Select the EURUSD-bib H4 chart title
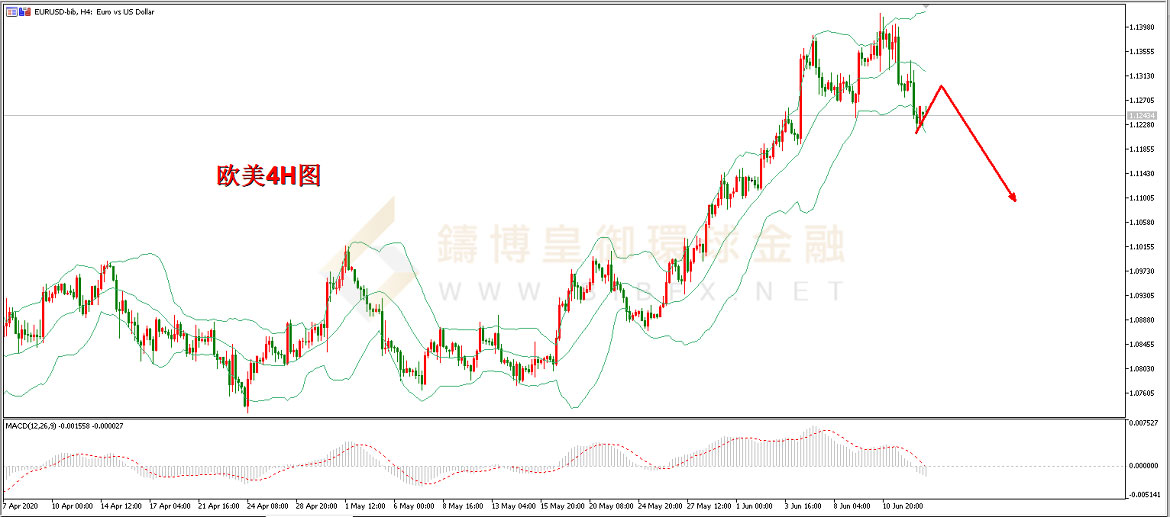Image resolution: width=1170 pixels, height=517 pixels. pyautogui.click(x=94, y=13)
